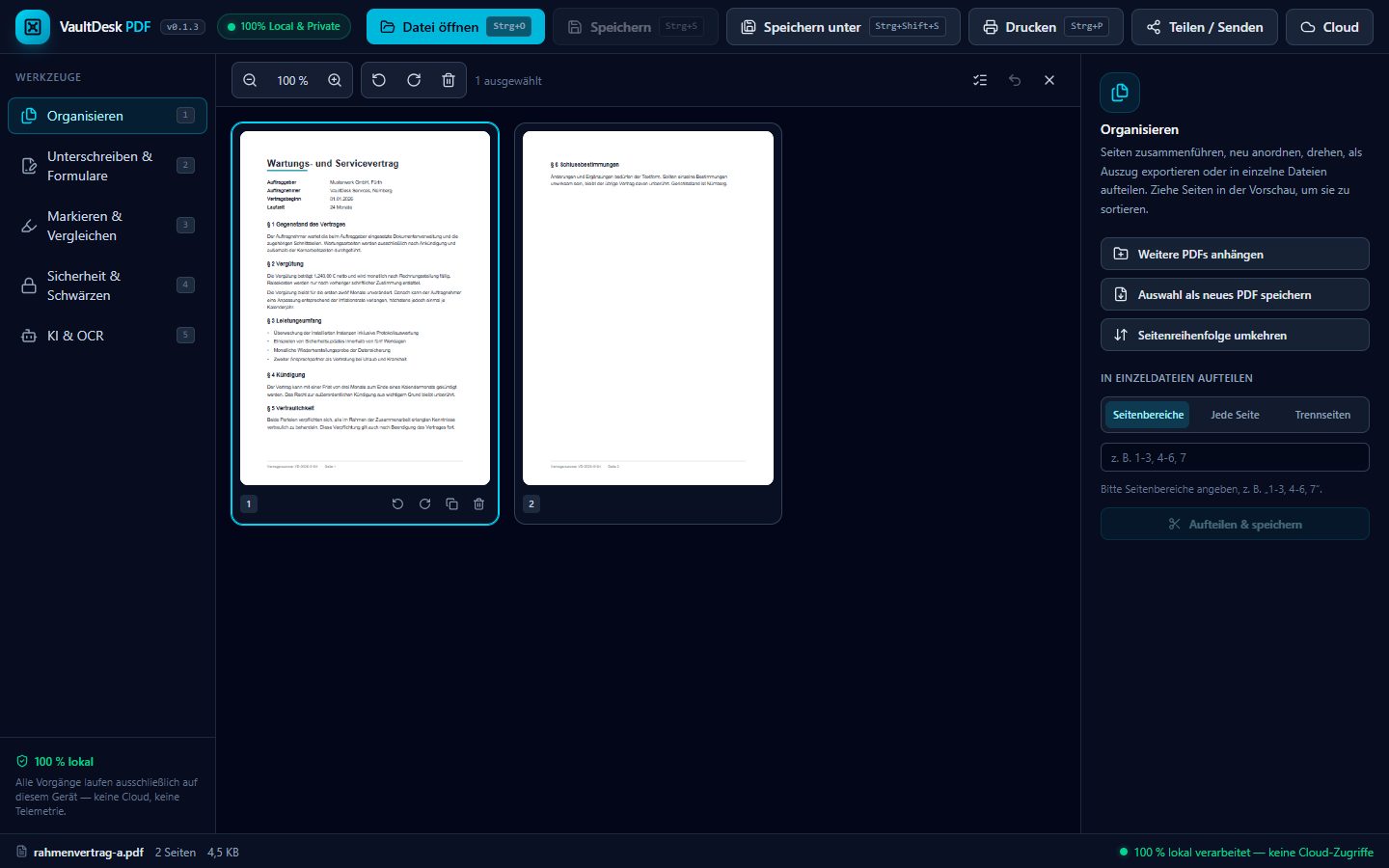Viewport: 1389px width, 868px height.
Task: Click Auswahl als neues PDF speichern
Action: click(1235, 294)
